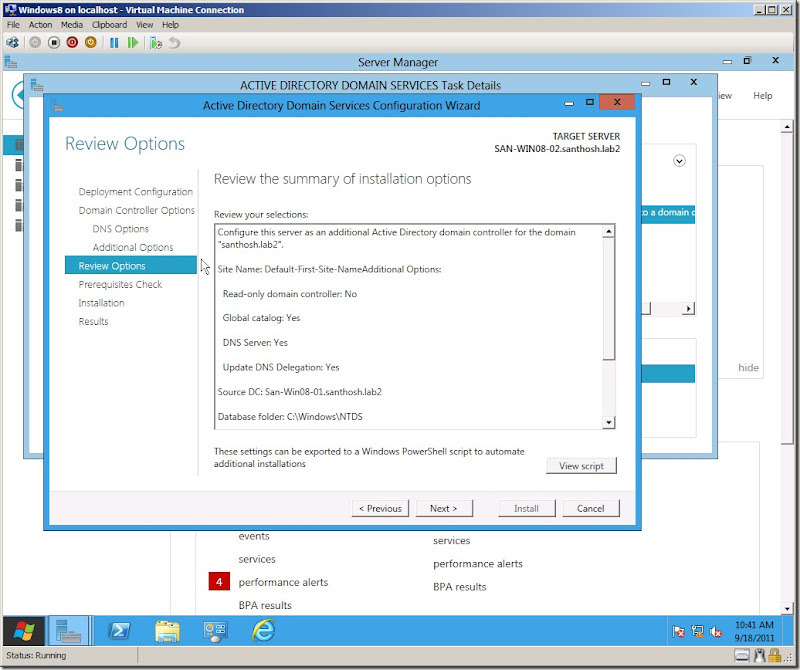Click the Turn Off VM icon

click(54, 43)
